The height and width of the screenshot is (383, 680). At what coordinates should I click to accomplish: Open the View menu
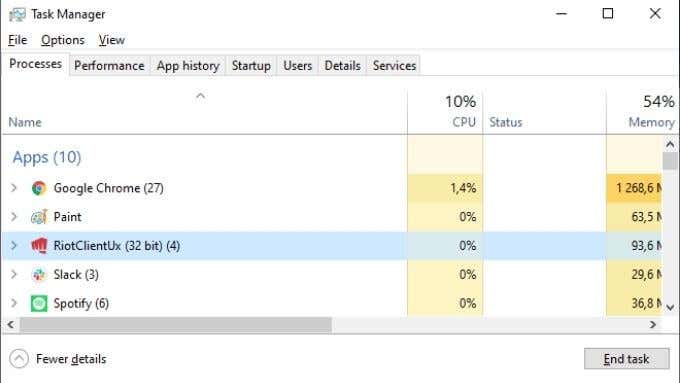(111, 40)
